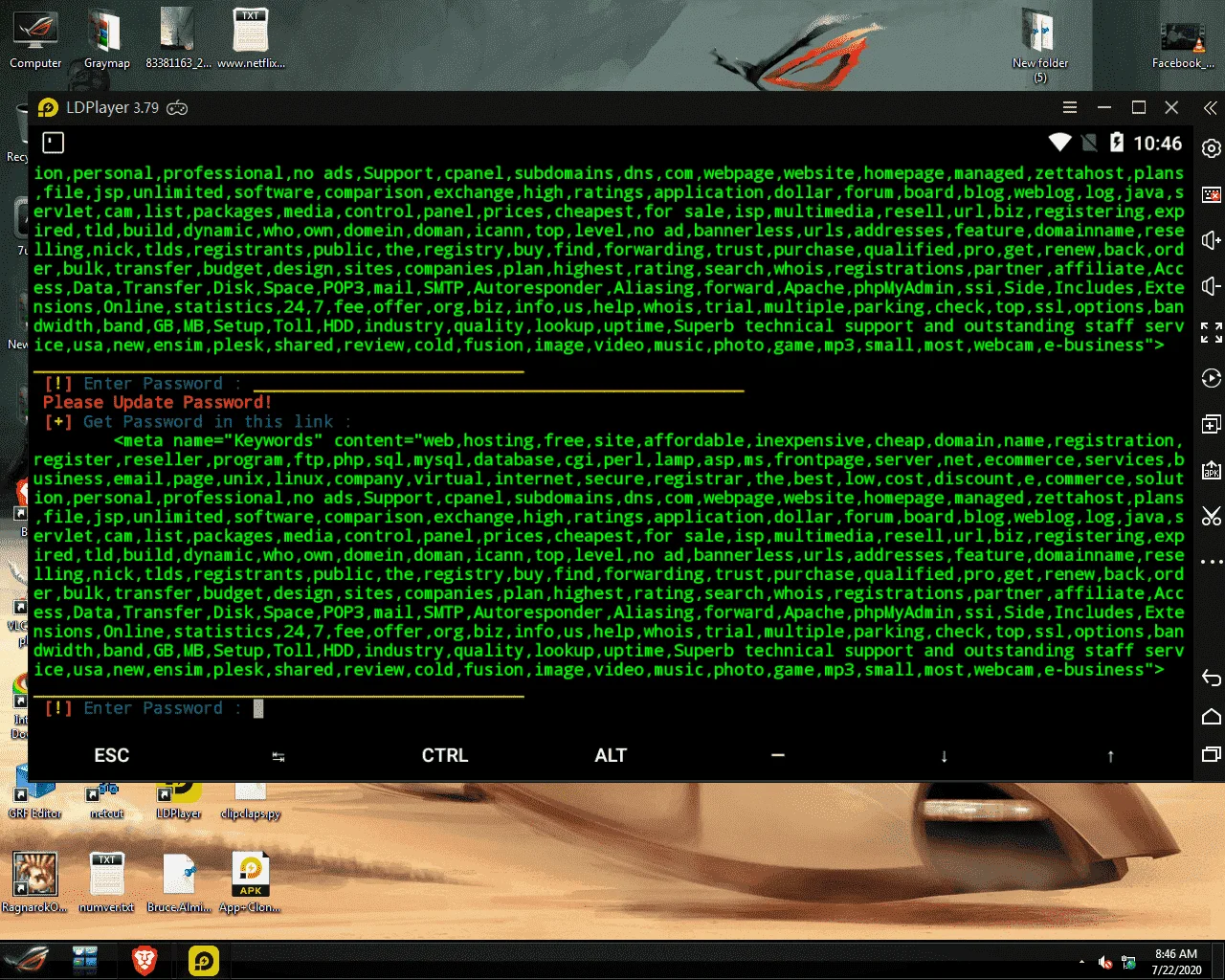Select the clipclaps.py file on desktop

[x=251, y=802]
